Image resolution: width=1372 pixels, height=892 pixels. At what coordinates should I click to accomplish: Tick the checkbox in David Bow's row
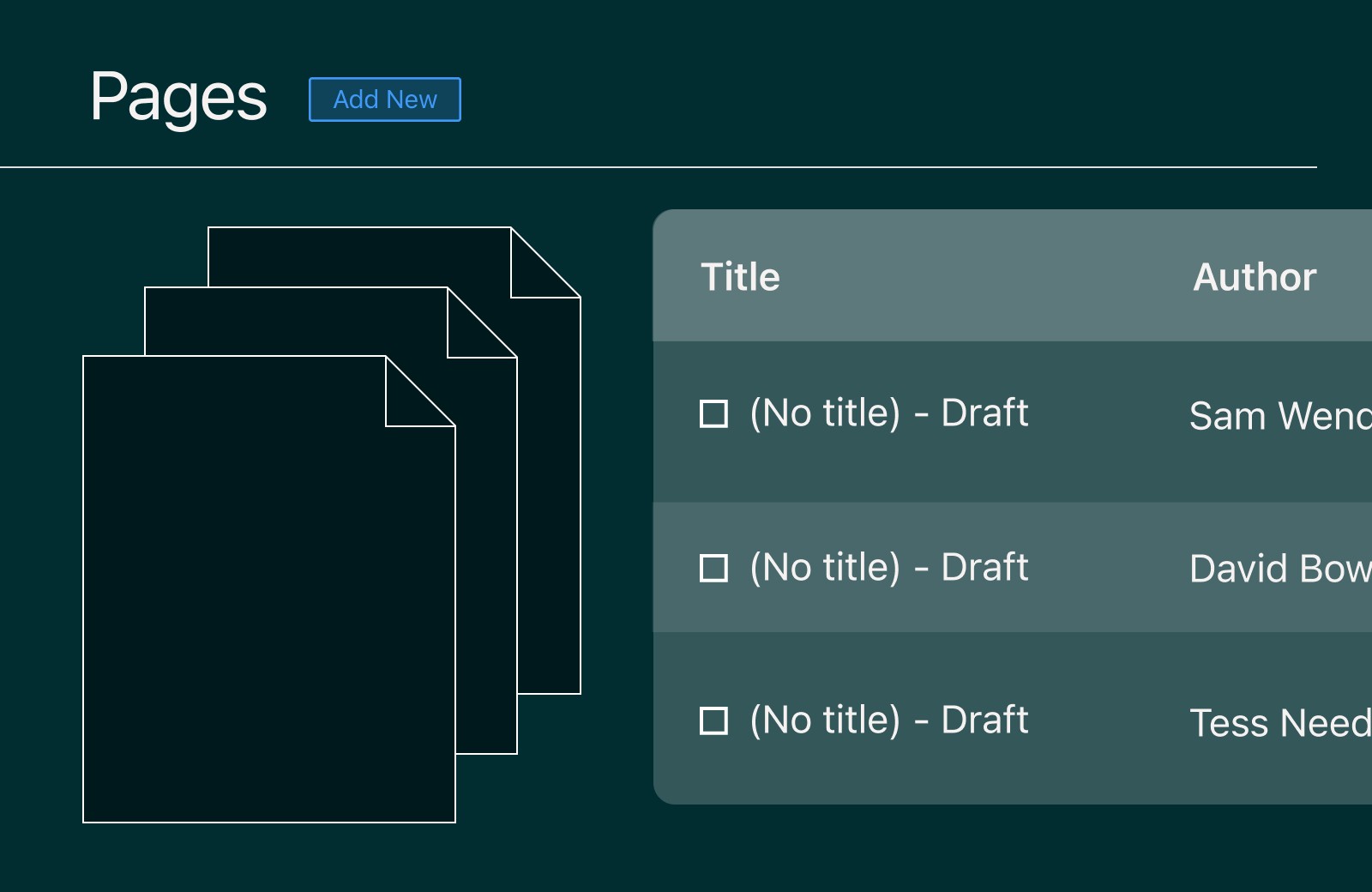(713, 568)
